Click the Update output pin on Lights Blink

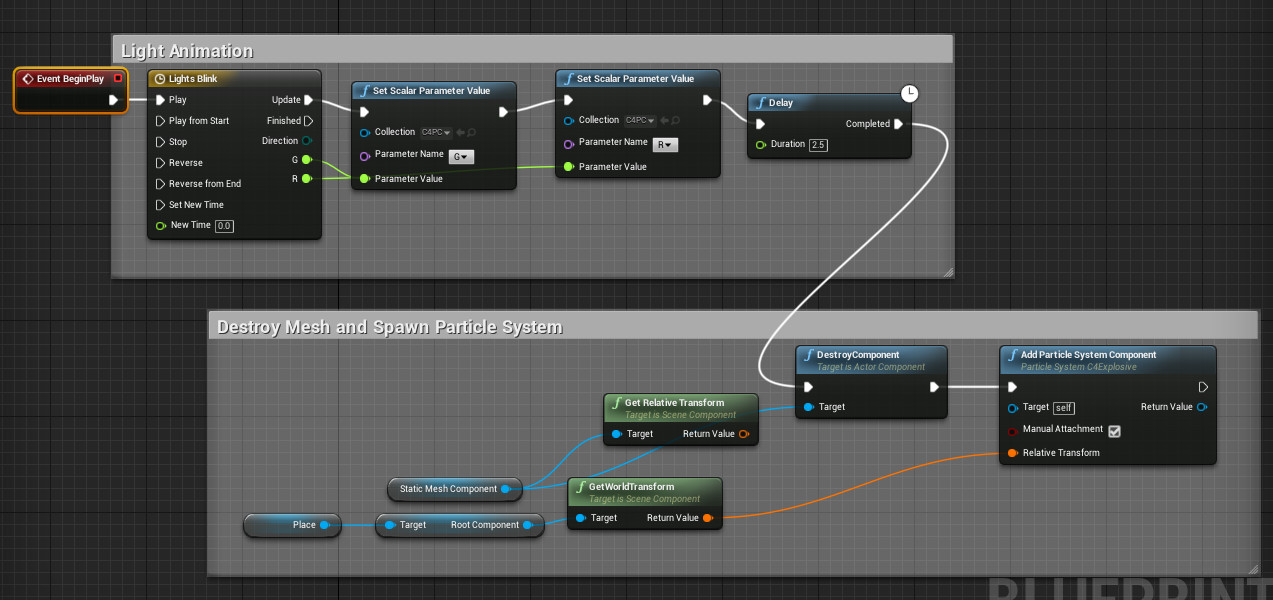coord(309,100)
